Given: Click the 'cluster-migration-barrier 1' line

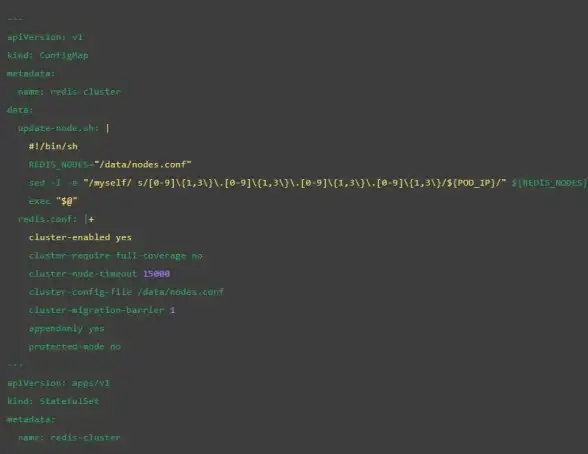Looking at the screenshot, I should 102,310.
